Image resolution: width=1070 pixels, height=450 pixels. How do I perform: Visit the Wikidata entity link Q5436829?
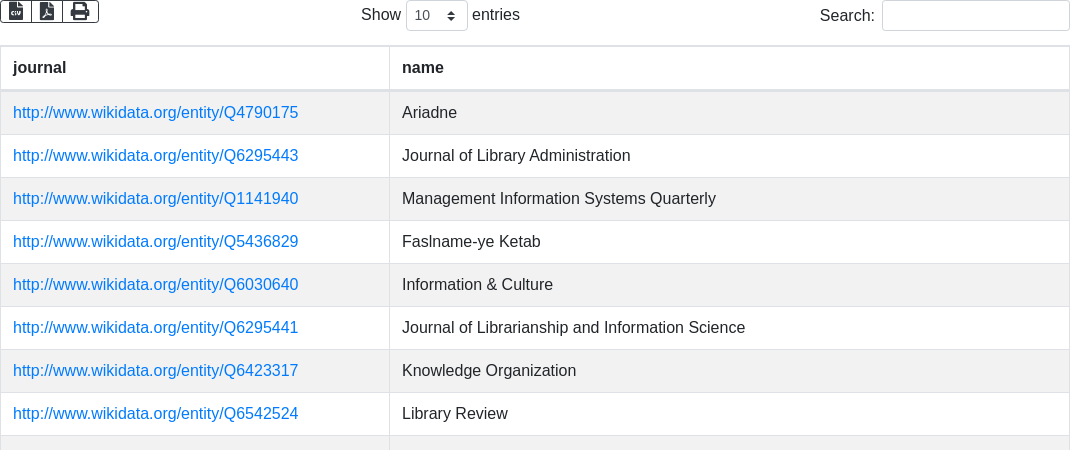pyautogui.click(x=155, y=242)
